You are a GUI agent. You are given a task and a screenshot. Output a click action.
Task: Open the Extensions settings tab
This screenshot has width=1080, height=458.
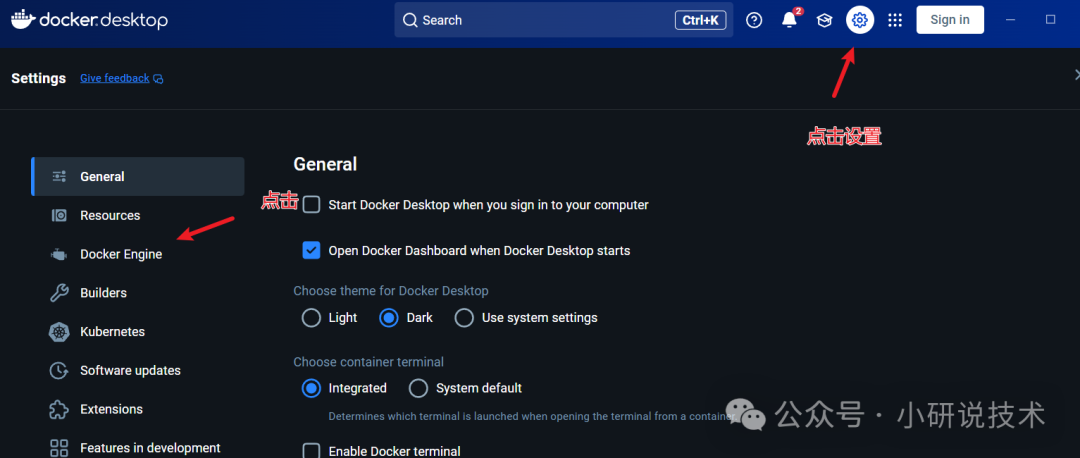138,409
